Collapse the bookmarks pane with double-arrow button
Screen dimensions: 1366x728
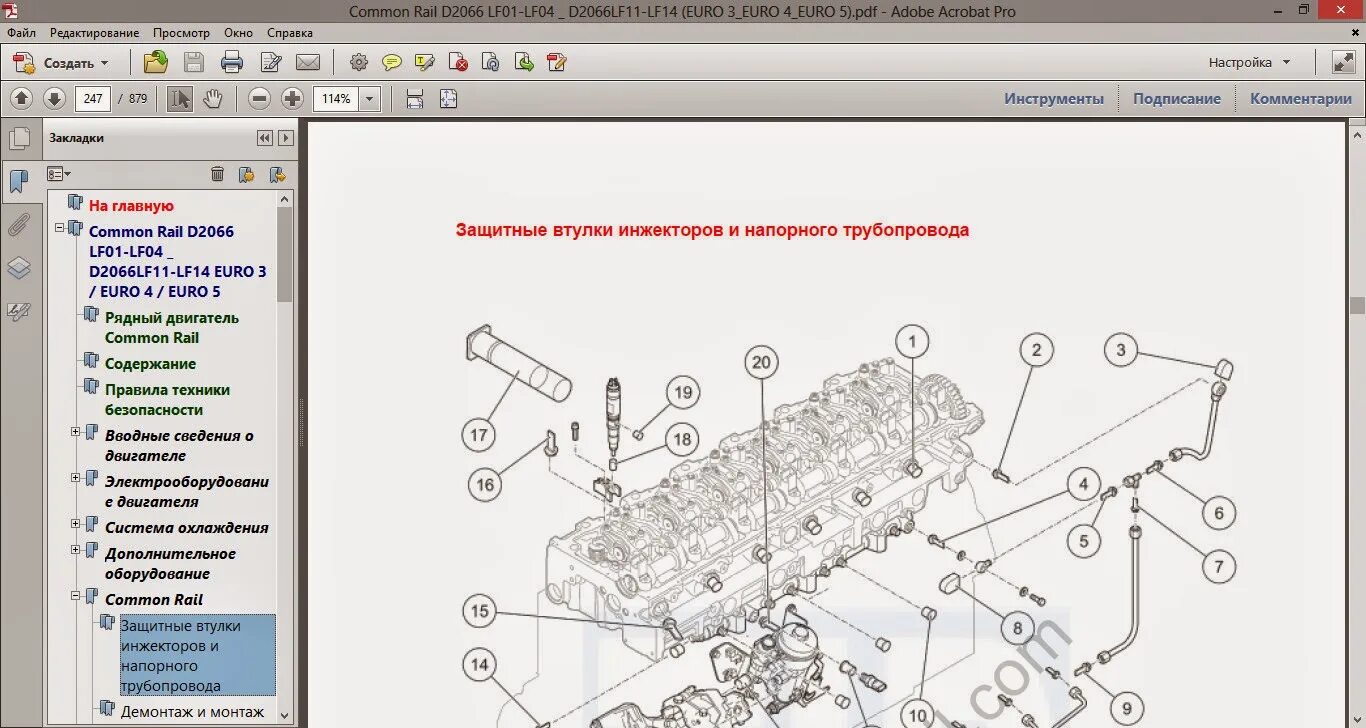click(x=264, y=138)
